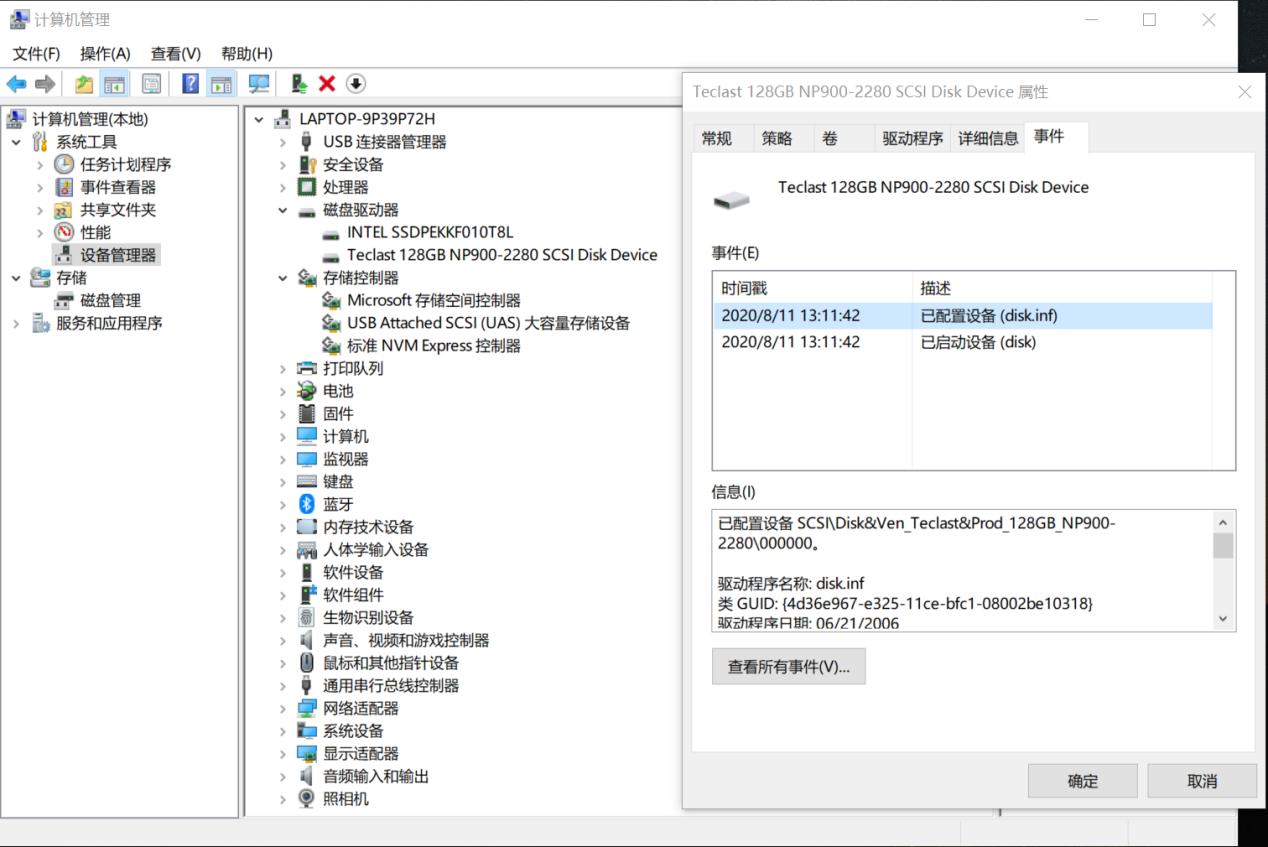Expand the USB 连接器管理器 tree node
This screenshot has height=847, width=1268.
(281, 141)
